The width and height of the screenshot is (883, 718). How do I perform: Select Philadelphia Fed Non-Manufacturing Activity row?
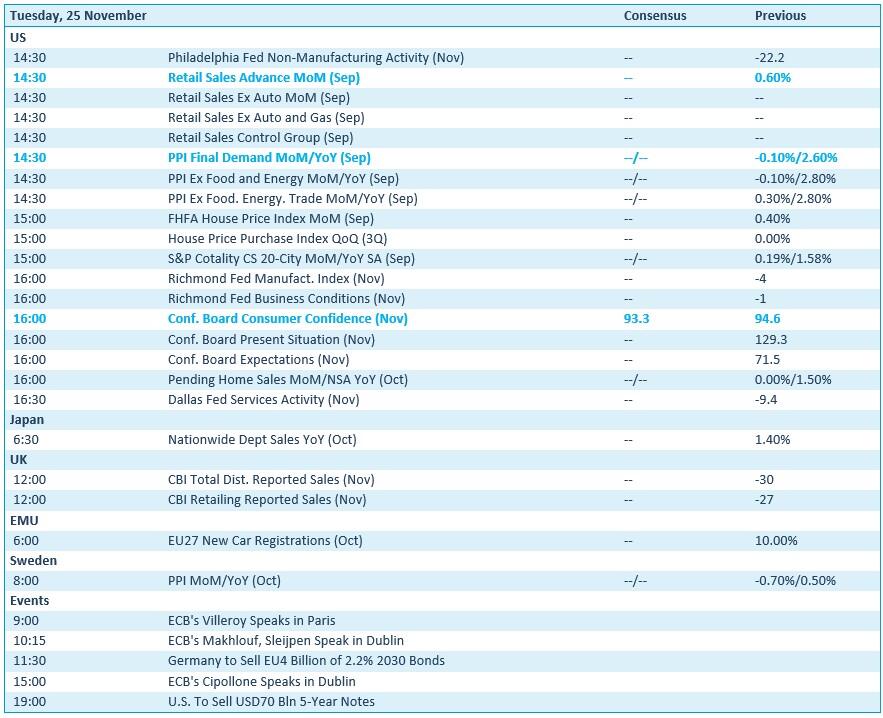click(315, 58)
